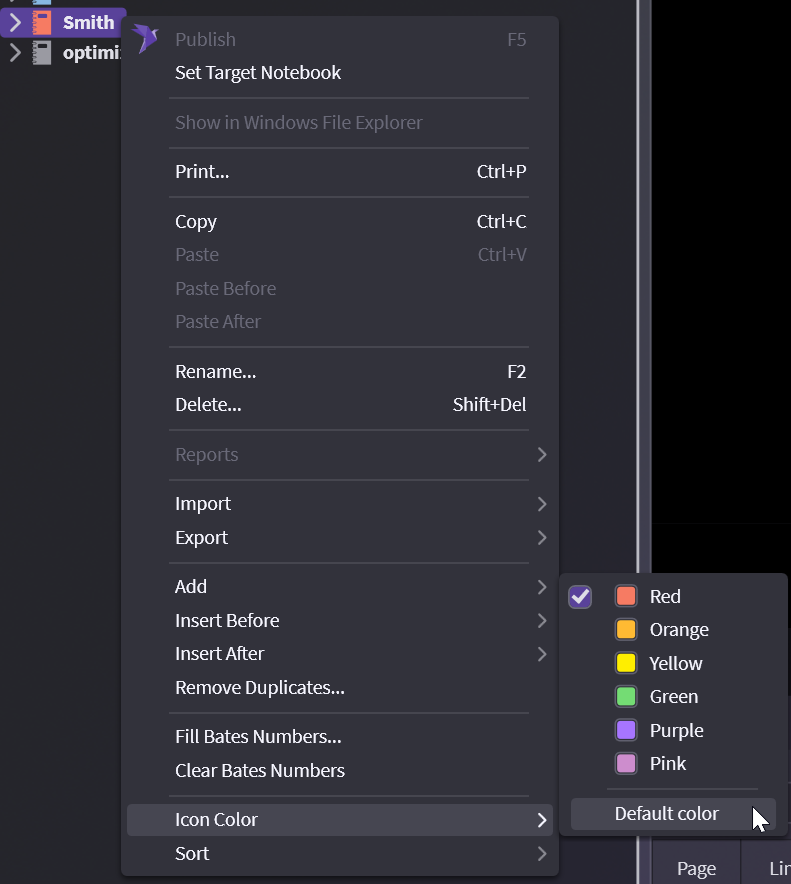The width and height of the screenshot is (791, 884).
Task: Choose Set Target Notebook
Action: point(258,73)
